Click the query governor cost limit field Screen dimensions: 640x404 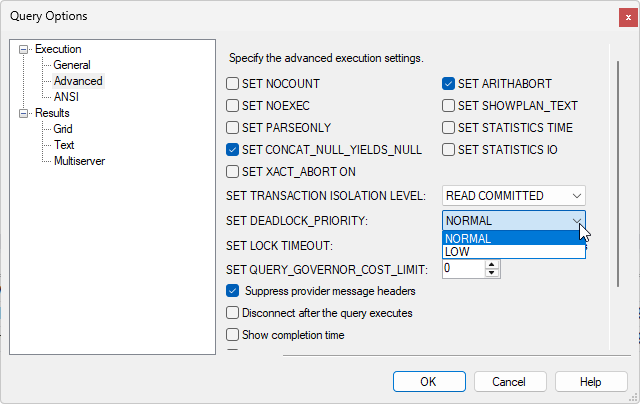point(461,269)
